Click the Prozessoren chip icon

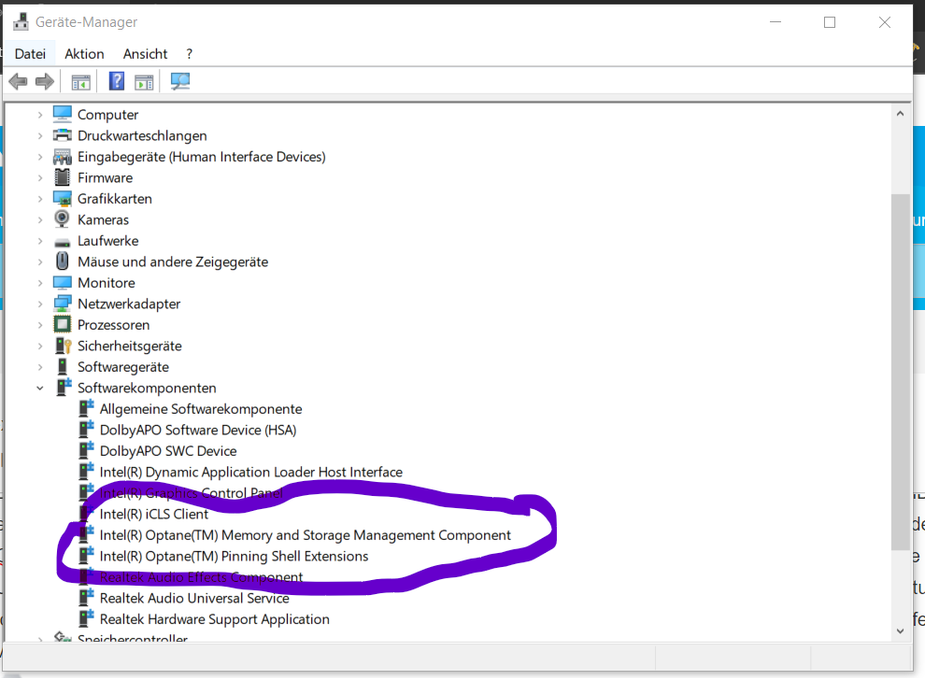[62, 325]
